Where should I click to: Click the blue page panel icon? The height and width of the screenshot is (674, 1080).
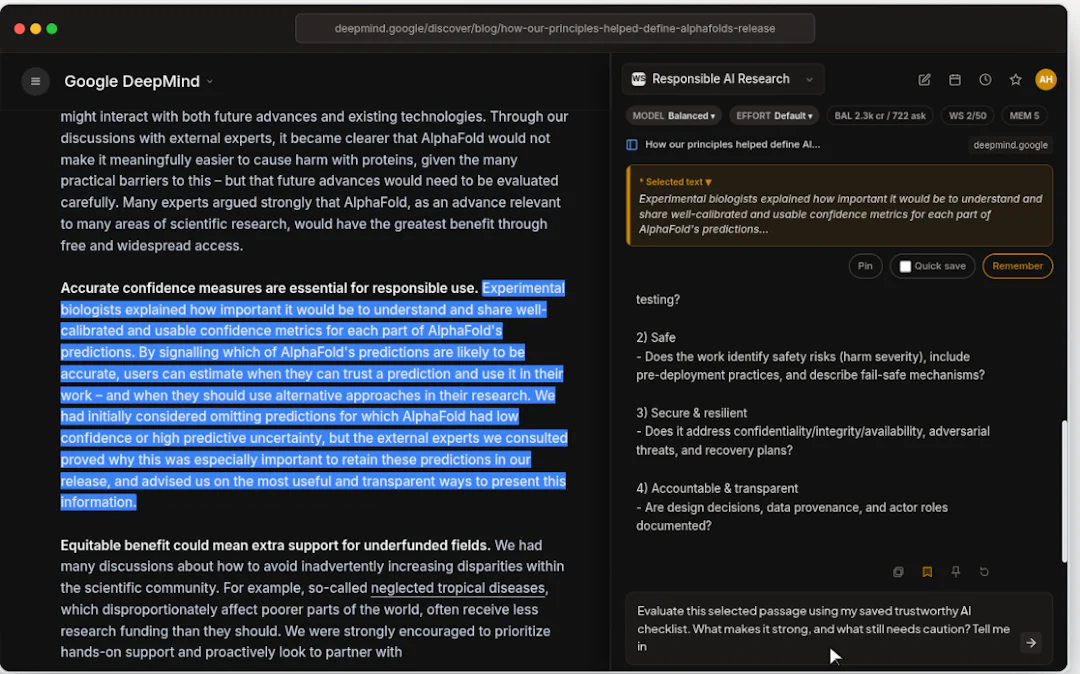pos(632,145)
